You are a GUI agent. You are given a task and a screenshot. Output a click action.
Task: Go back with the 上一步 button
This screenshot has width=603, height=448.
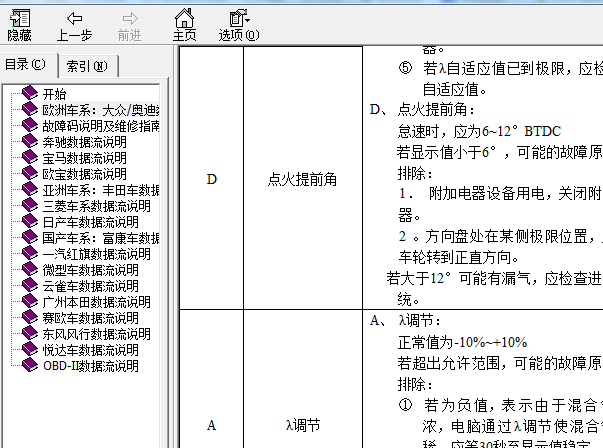pos(74,25)
